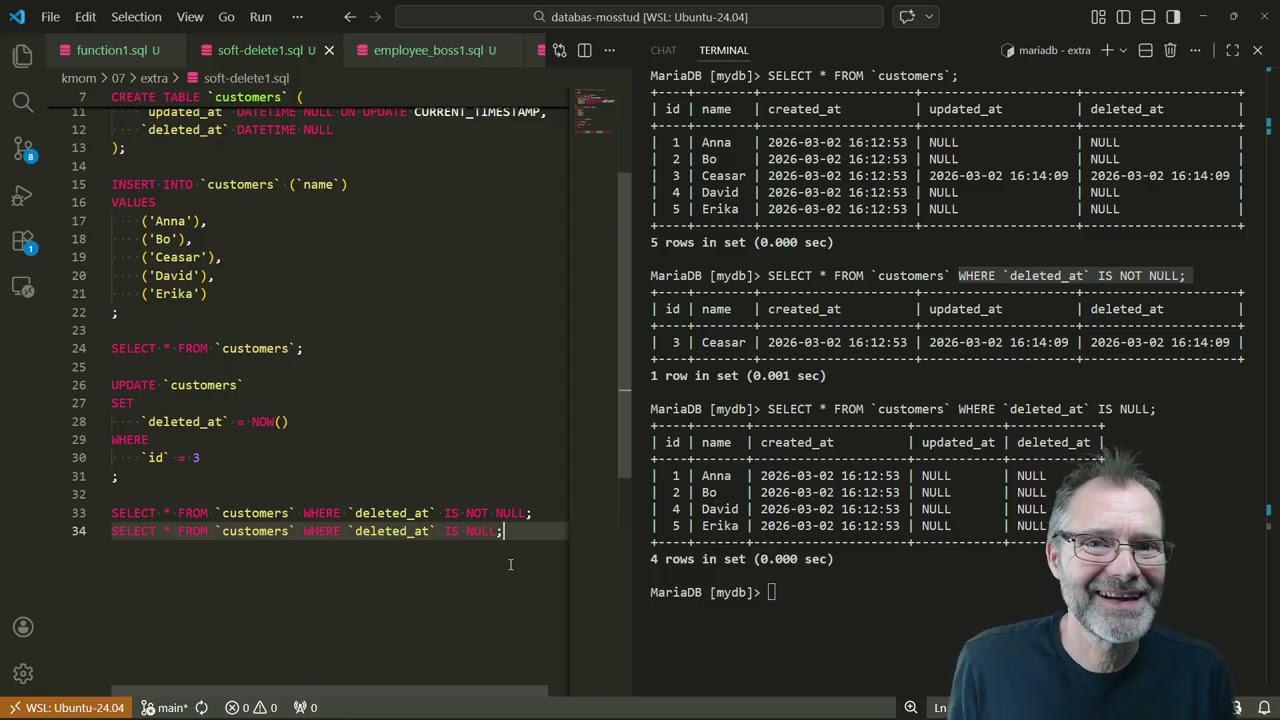Kill the terminal with trash icon
Screen dimensions: 1280x720
coord(1170,50)
